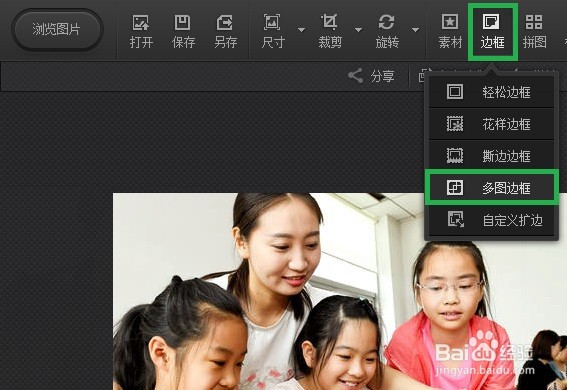Click the 浏览图片 browse pictures button
Viewport: 567px width, 390px height.
click(x=57, y=30)
